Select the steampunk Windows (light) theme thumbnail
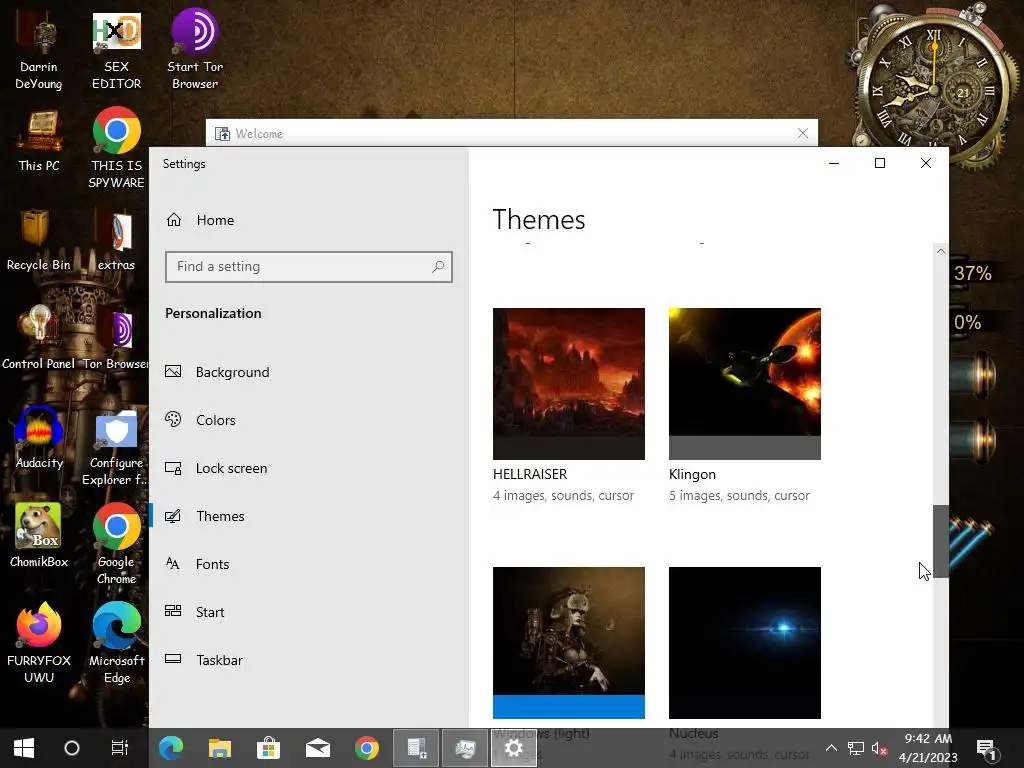The width and height of the screenshot is (1024, 768). 569,643
